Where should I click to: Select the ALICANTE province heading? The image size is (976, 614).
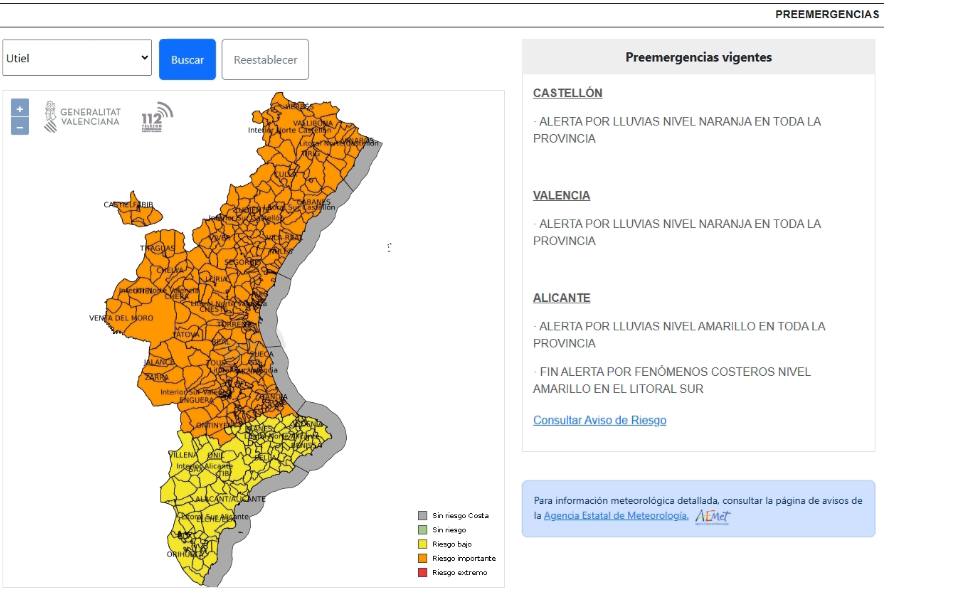coord(561,298)
